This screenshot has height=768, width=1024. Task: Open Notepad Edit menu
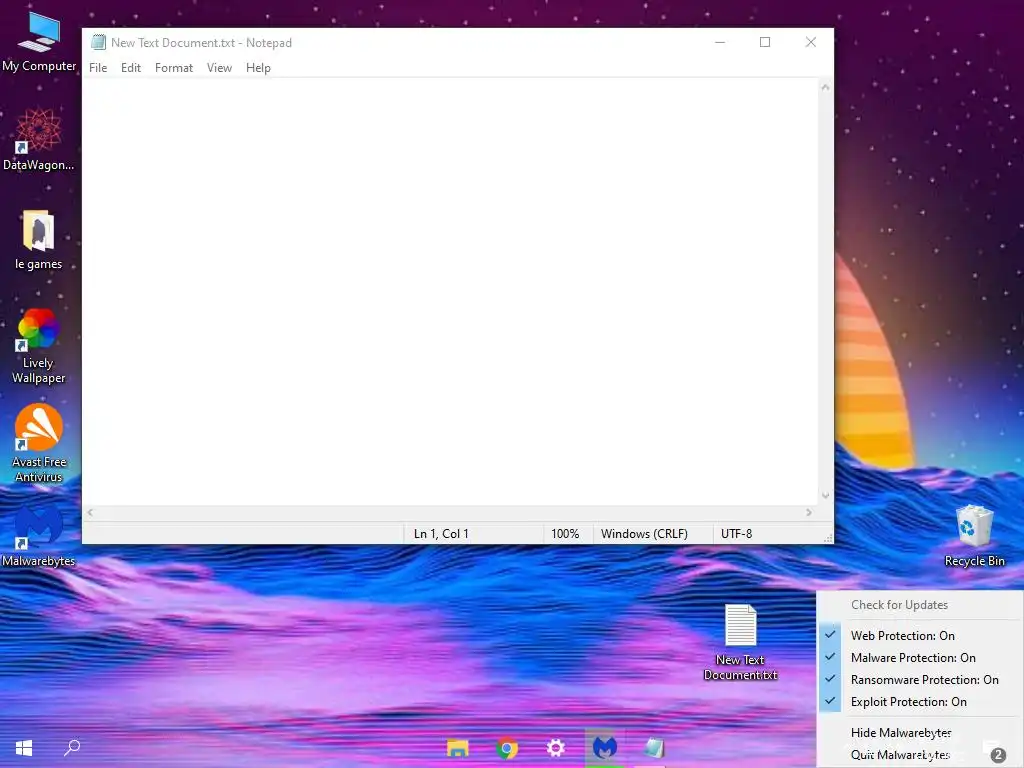coord(131,68)
